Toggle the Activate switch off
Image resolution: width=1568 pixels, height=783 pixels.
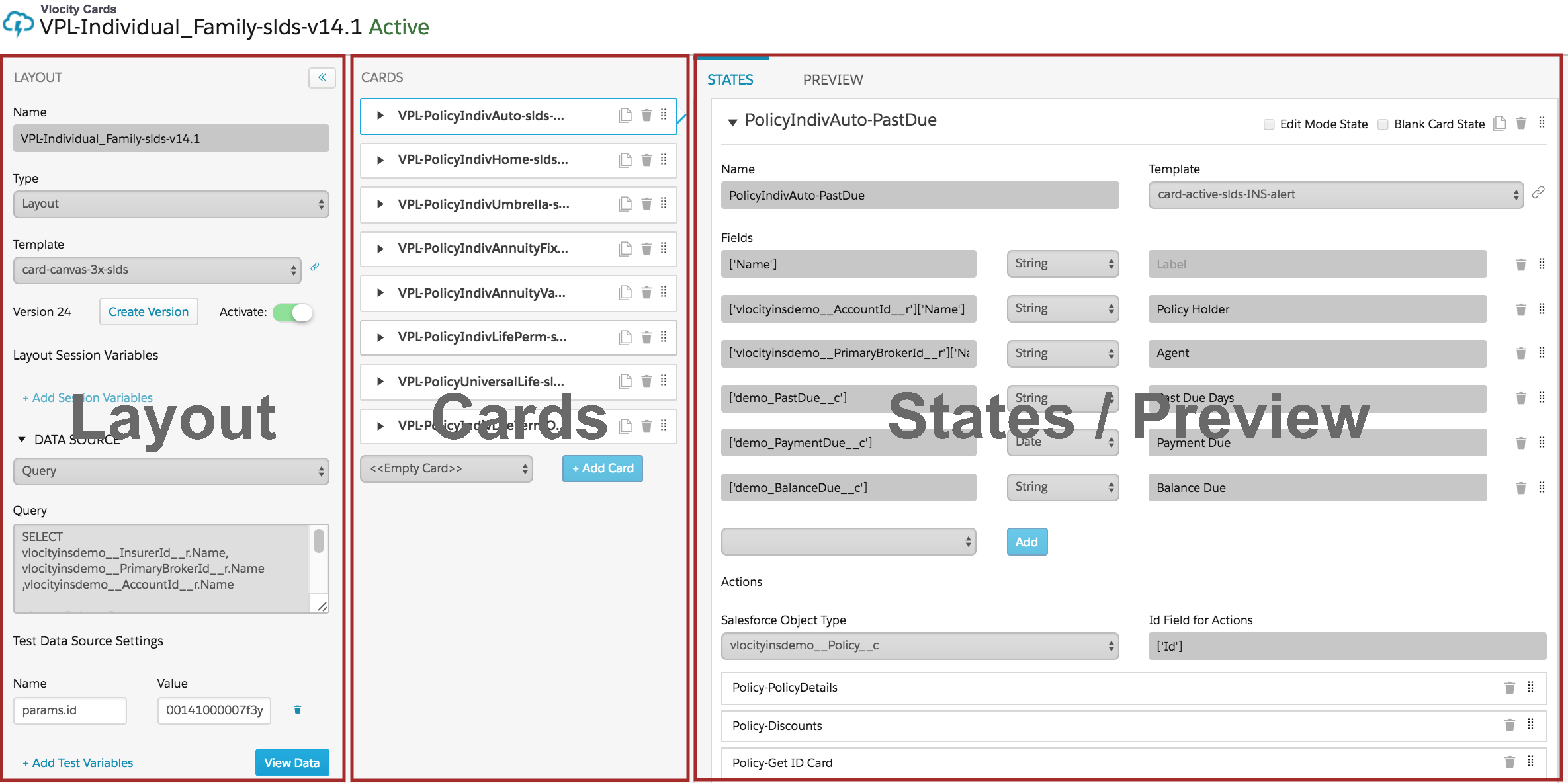click(x=292, y=312)
